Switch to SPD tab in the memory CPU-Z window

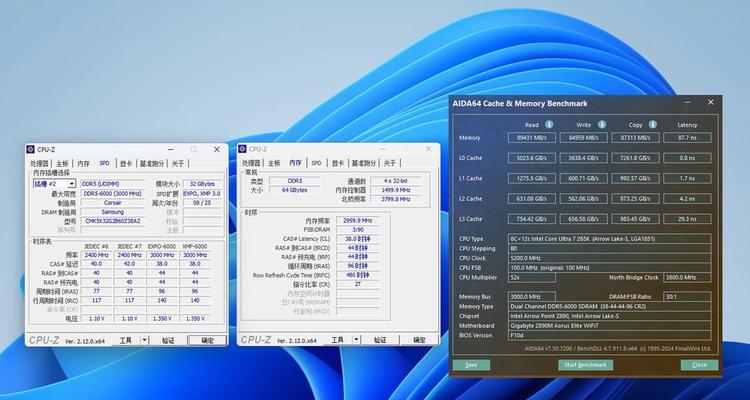coord(317,163)
